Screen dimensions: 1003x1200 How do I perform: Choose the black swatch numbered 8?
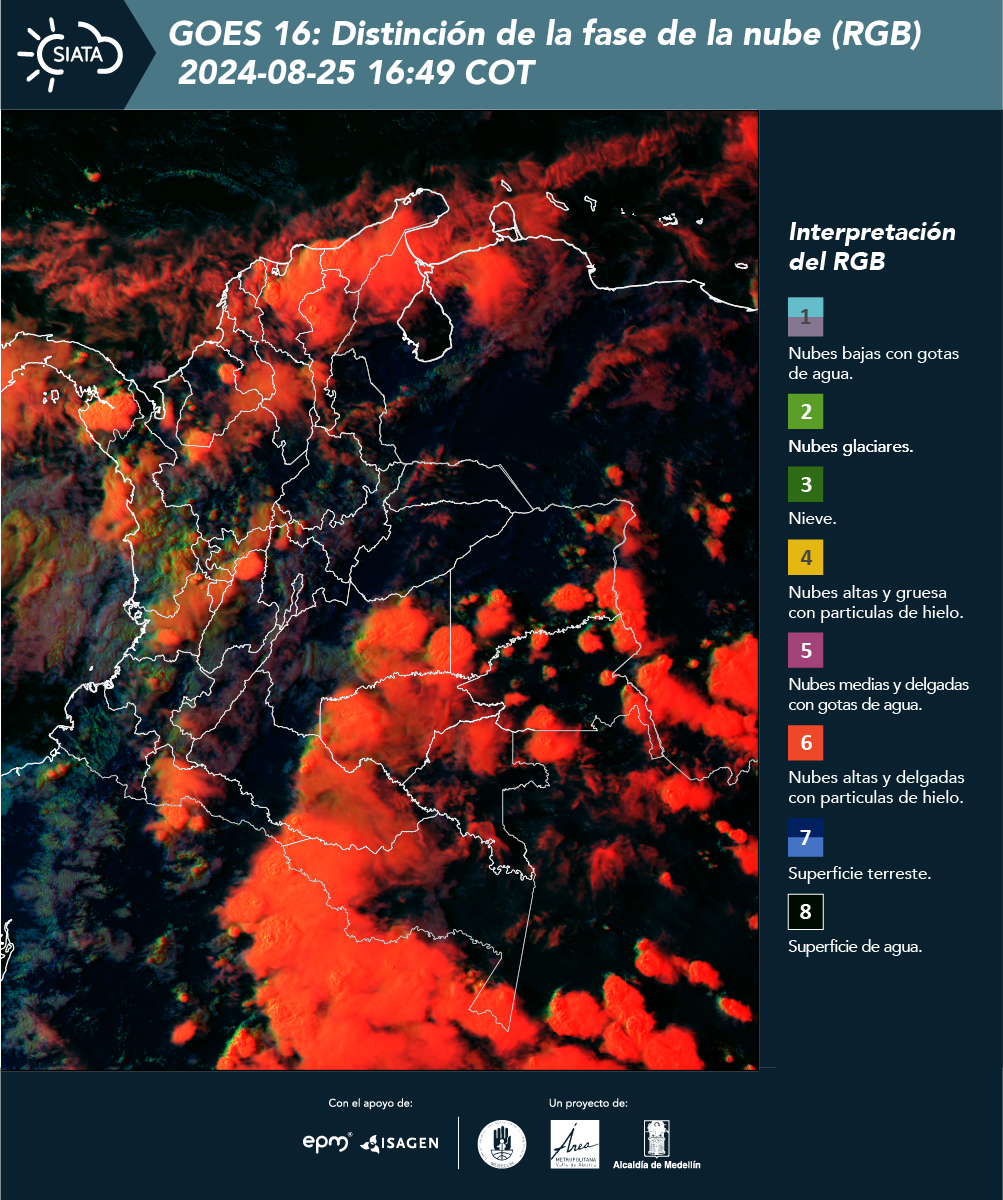point(805,912)
